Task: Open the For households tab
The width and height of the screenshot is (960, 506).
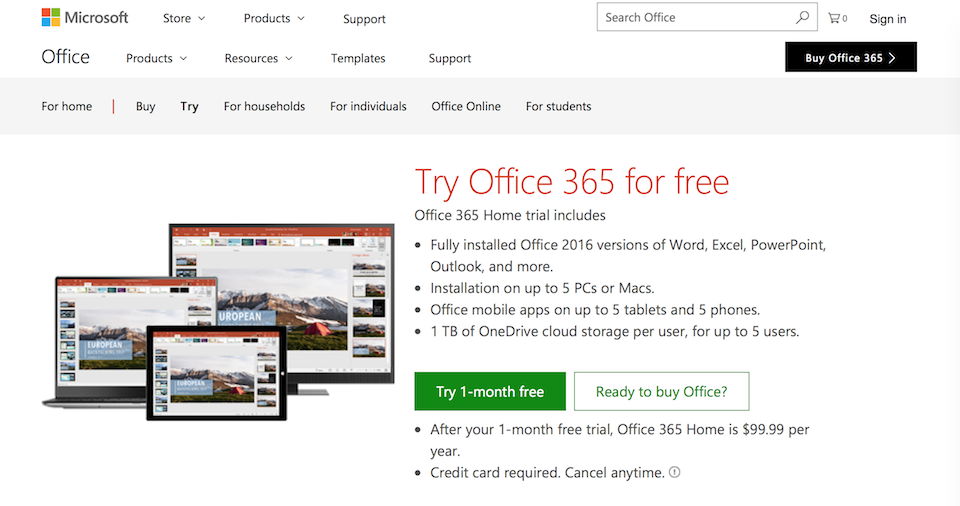Action: (x=264, y=106)
